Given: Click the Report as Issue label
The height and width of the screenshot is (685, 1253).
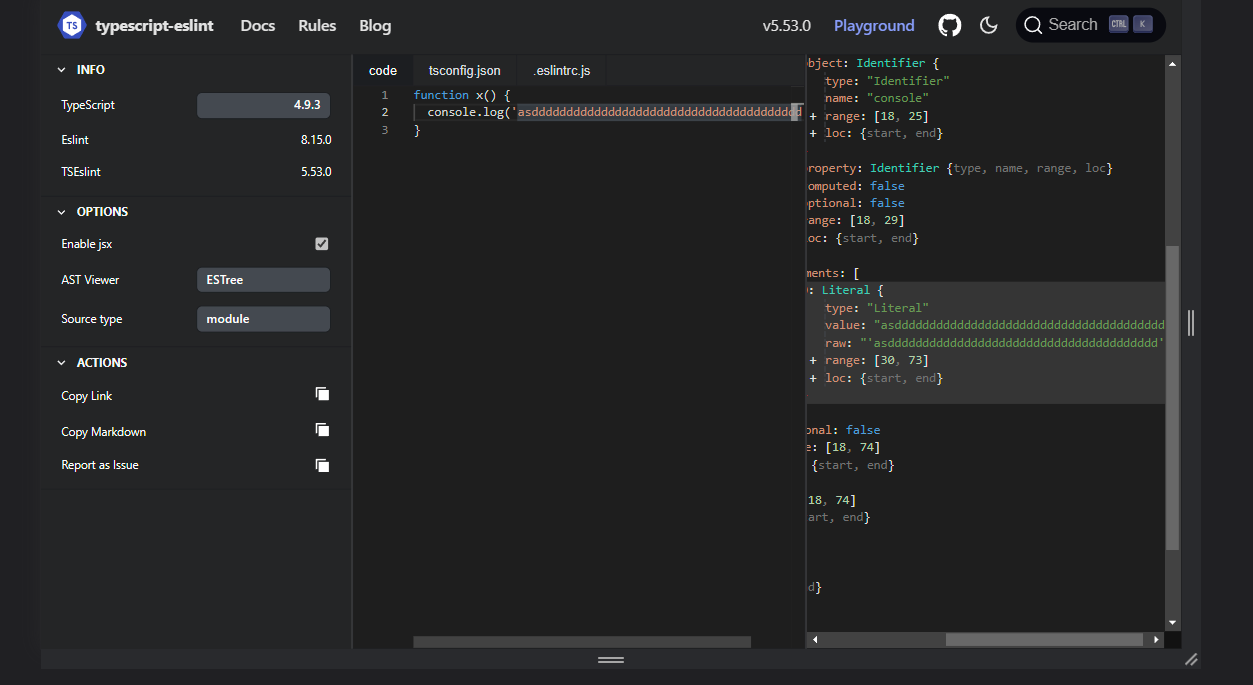Looking at the screenshot, I should tap(100, 465).
